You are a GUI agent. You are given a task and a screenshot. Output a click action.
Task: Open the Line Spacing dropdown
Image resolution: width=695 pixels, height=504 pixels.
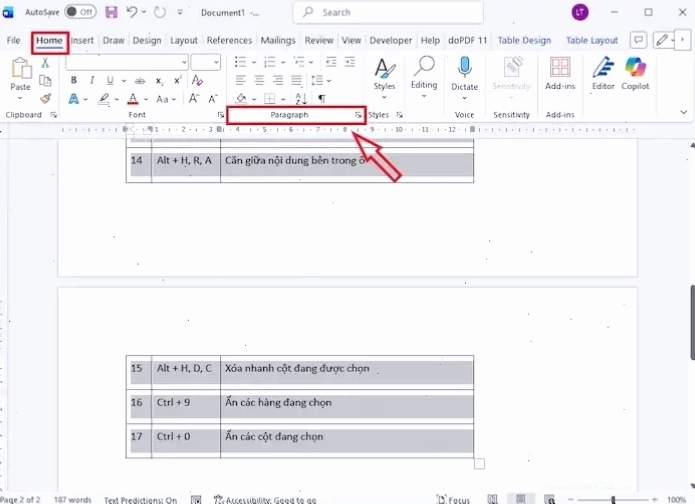pyautogui.click(x=328, y=81)
